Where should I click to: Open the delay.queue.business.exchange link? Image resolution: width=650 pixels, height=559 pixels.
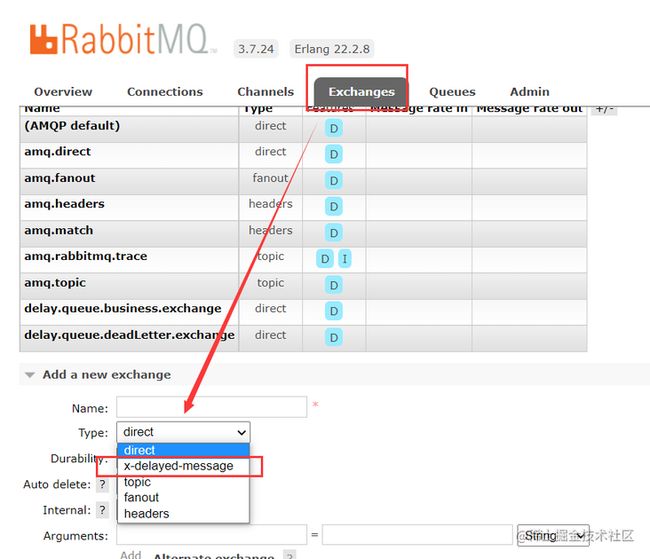pos(123,309)
